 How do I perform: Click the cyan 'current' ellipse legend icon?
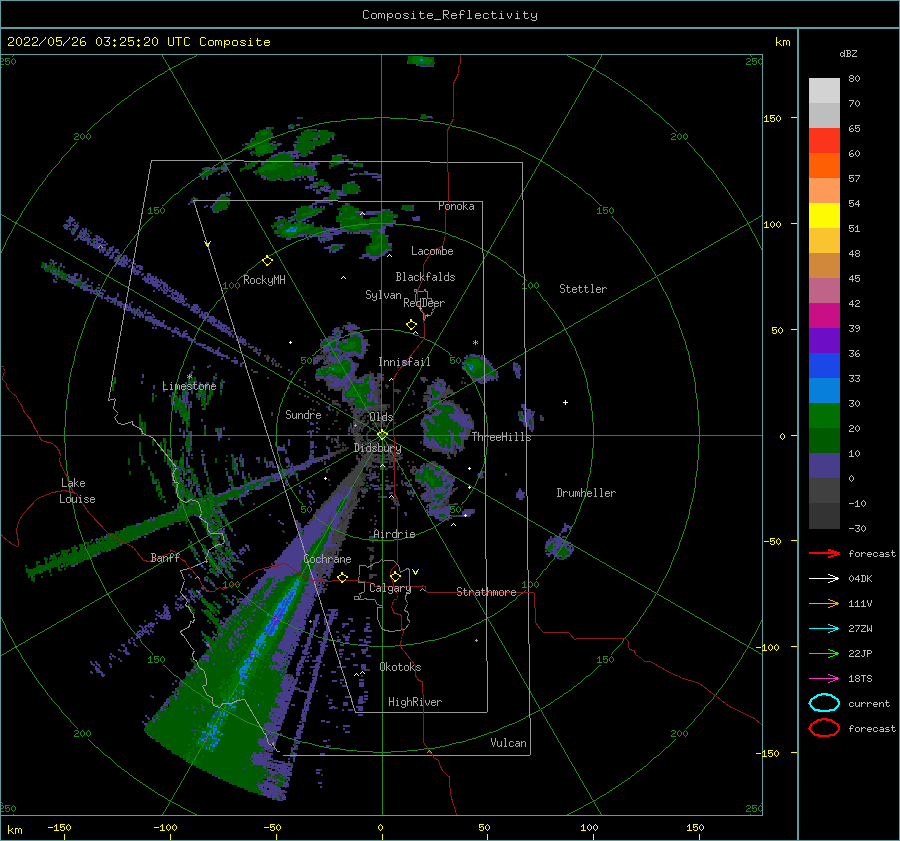click(824, 703)
